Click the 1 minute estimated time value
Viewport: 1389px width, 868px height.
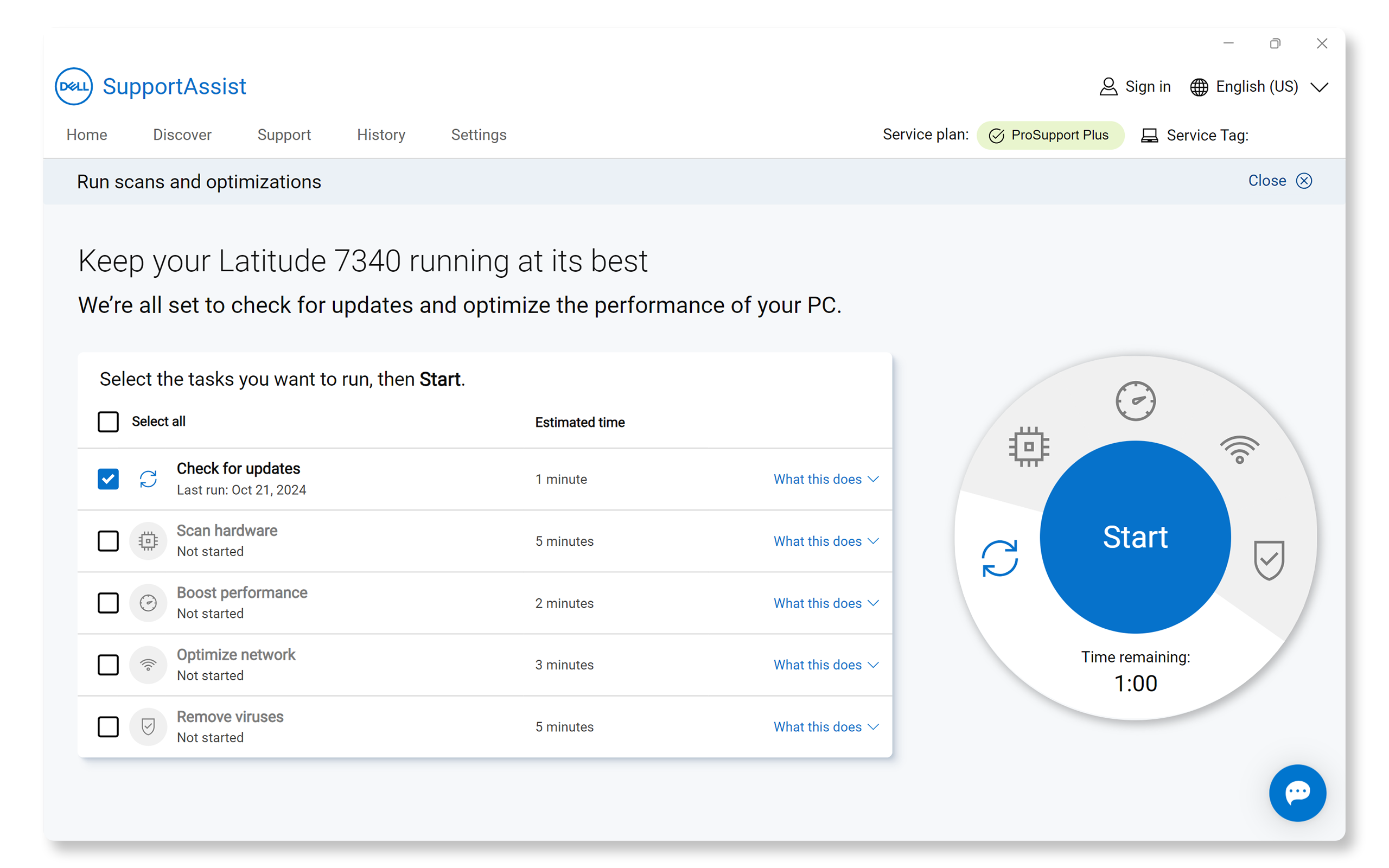pyautogui.click(x=561, y=480)
